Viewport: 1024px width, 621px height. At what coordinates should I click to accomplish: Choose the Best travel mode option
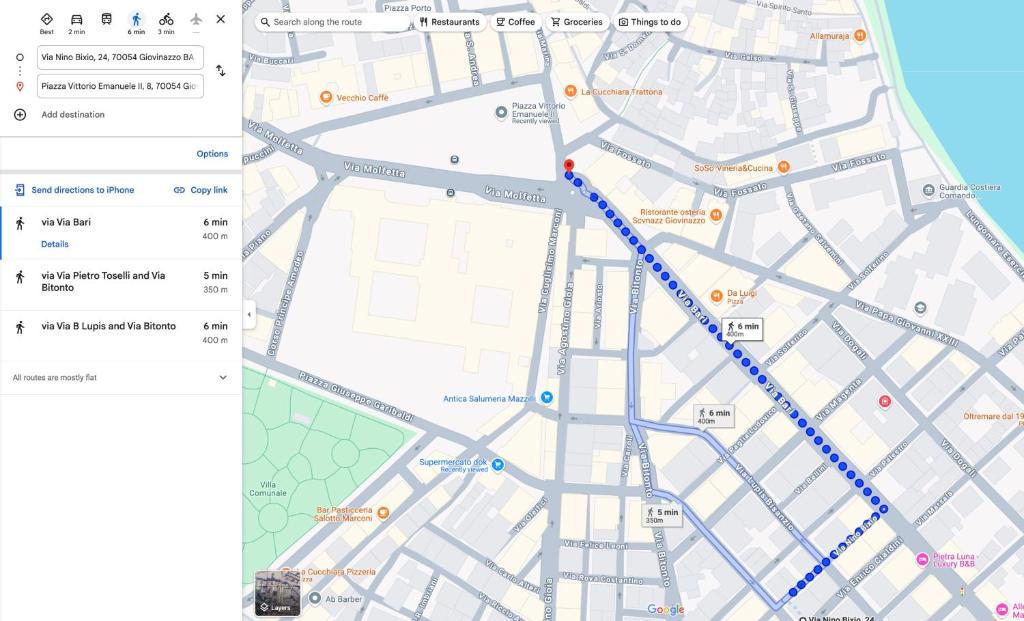(x=47, y=20)
